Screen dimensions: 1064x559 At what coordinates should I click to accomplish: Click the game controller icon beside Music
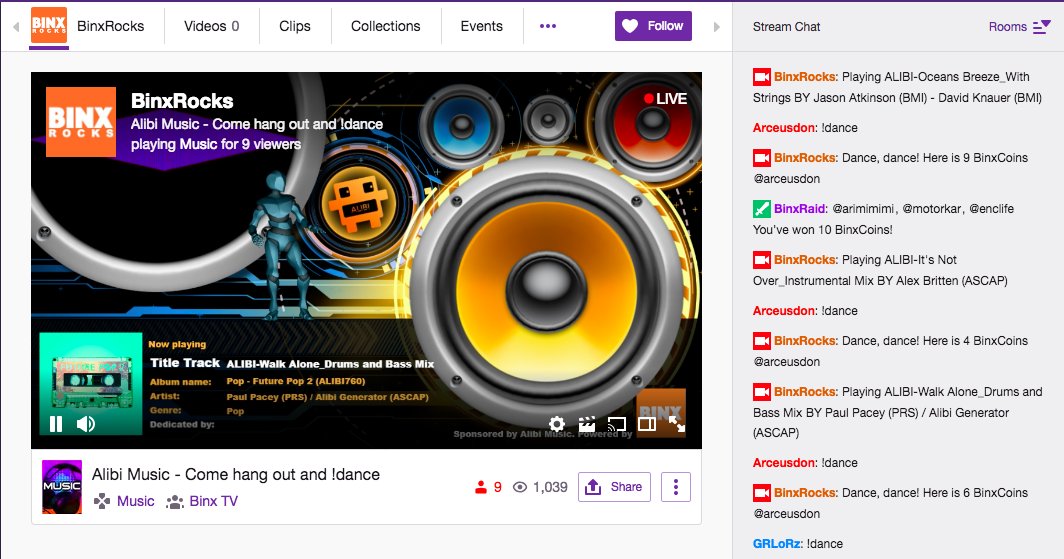[x=102, y=501]
